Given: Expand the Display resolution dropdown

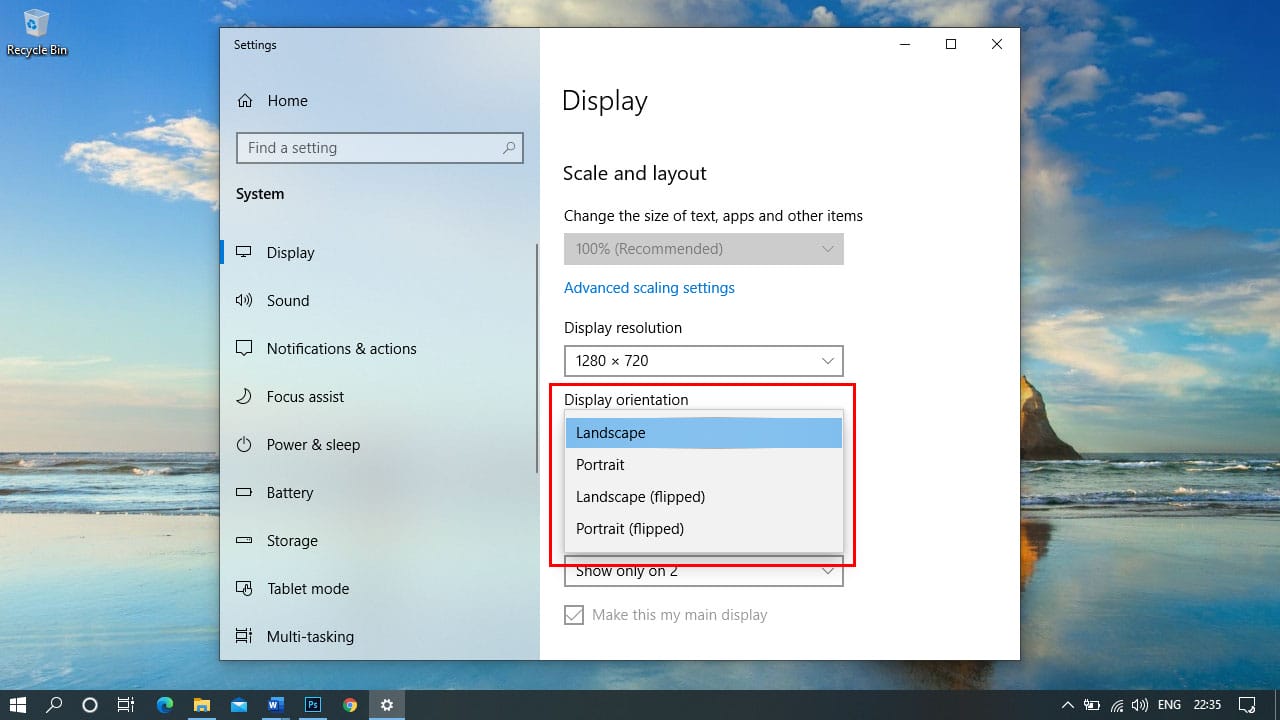Looking at the screenshot, I should pos(703,361).
